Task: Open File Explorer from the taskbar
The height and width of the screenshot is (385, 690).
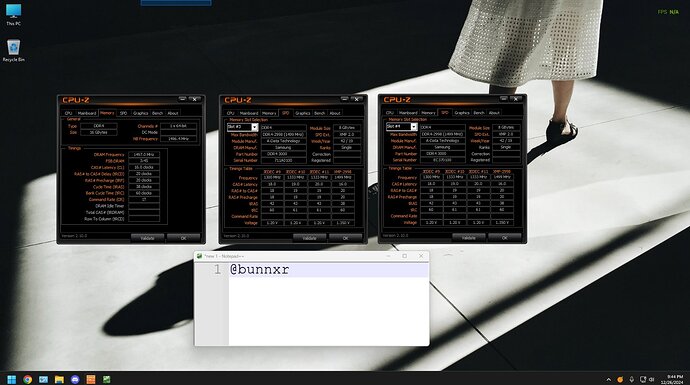Action: point(59,379)
